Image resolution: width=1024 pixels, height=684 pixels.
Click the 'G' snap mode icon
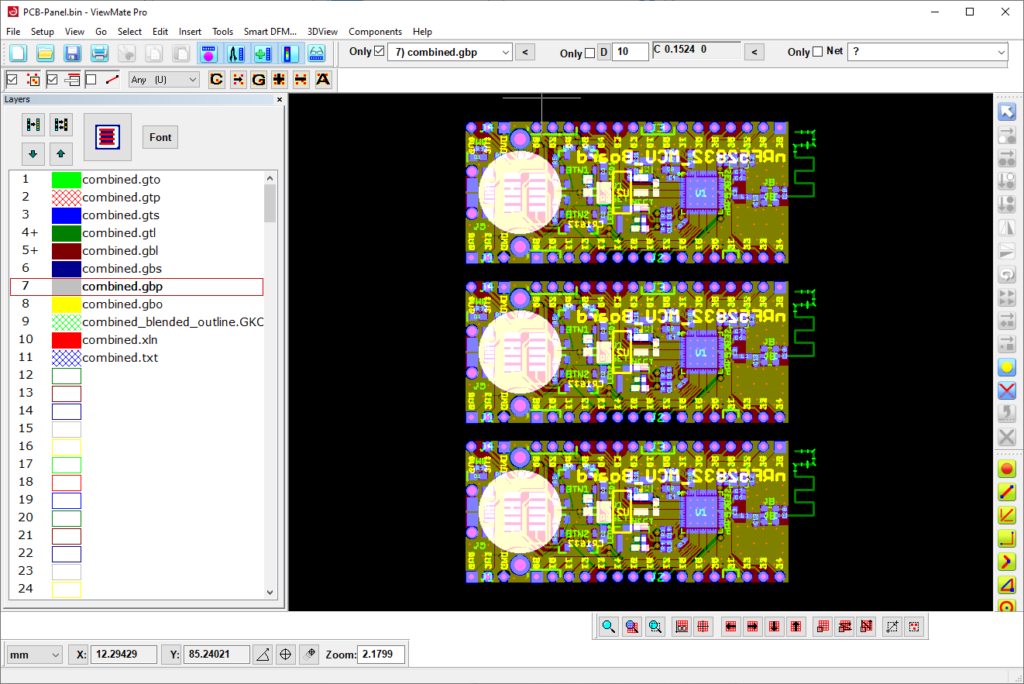tap(259, 80)
